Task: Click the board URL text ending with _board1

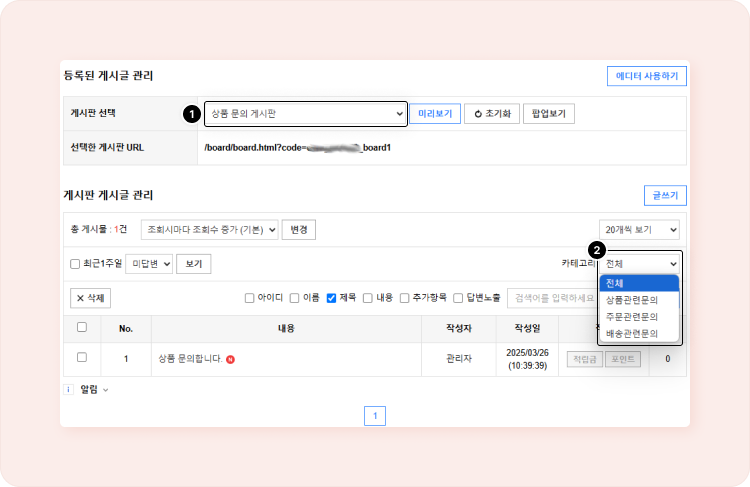Action: click(x=298, y=148)
